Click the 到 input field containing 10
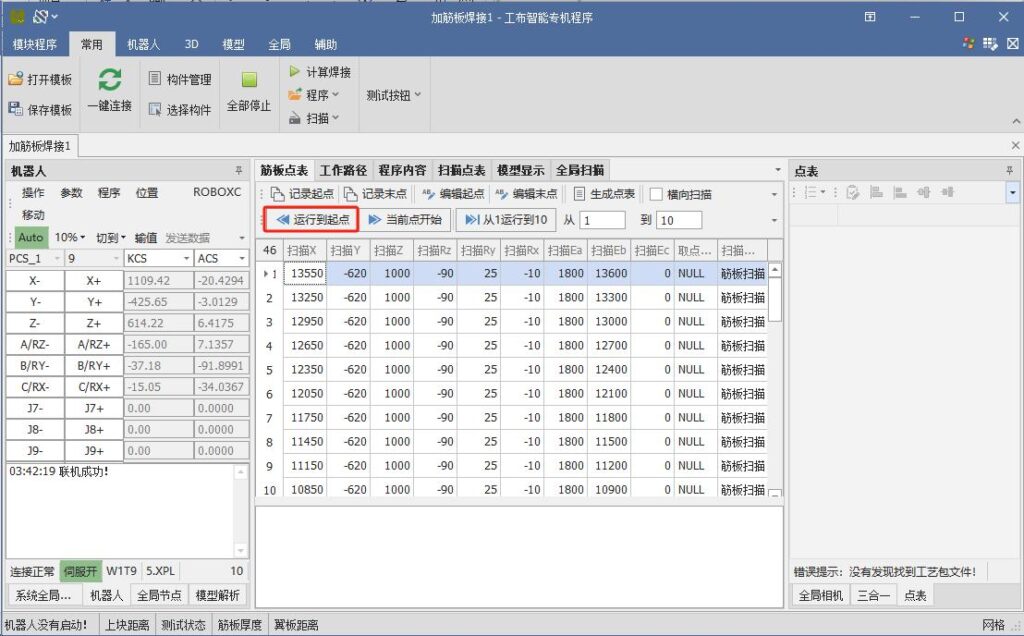 [x=678, y=220]
